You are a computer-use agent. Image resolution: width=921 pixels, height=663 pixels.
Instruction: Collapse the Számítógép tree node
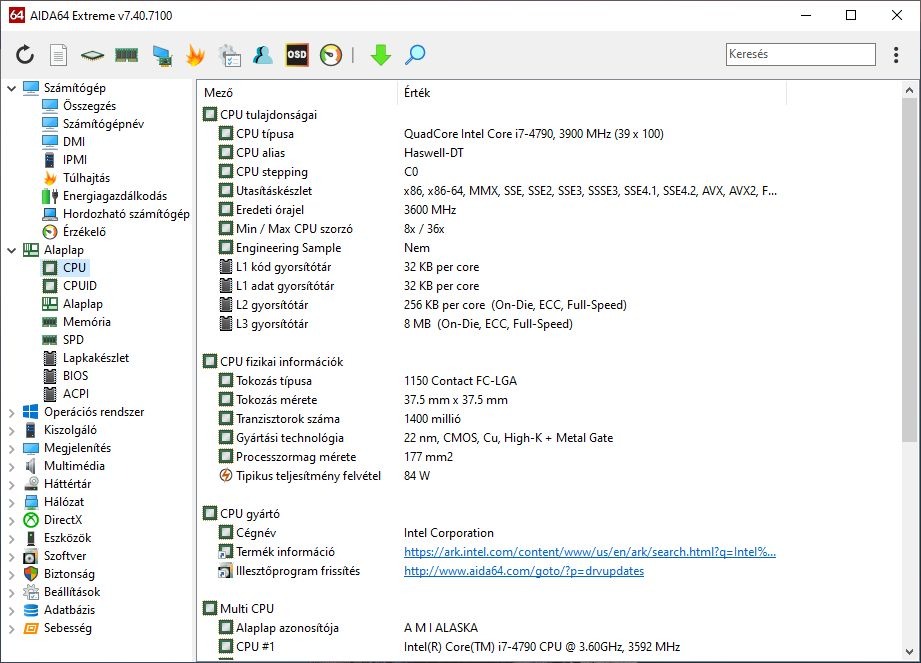click(x=12, y=88)
